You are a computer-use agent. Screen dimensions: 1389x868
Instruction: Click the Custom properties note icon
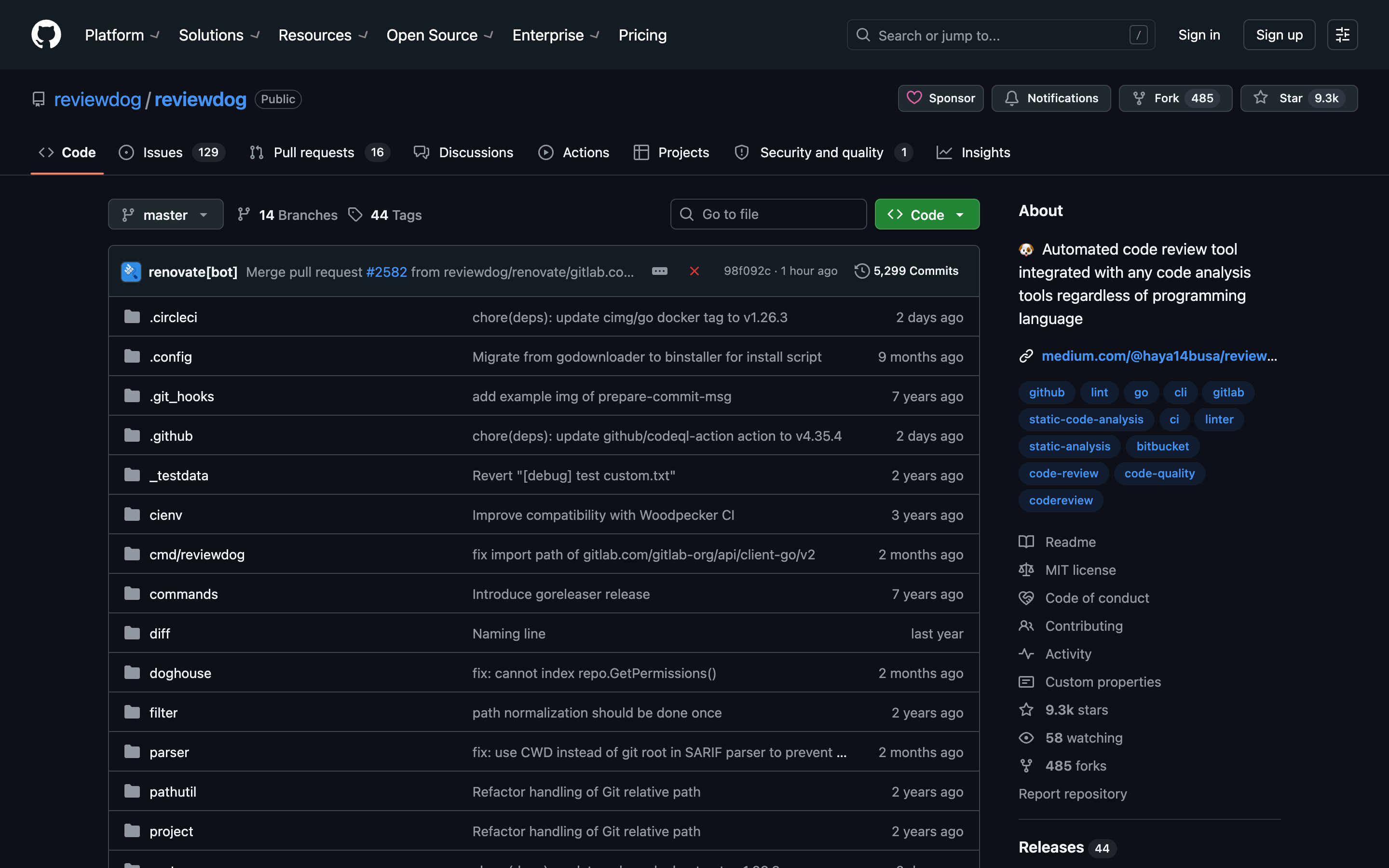click(x=1026, y=682)
